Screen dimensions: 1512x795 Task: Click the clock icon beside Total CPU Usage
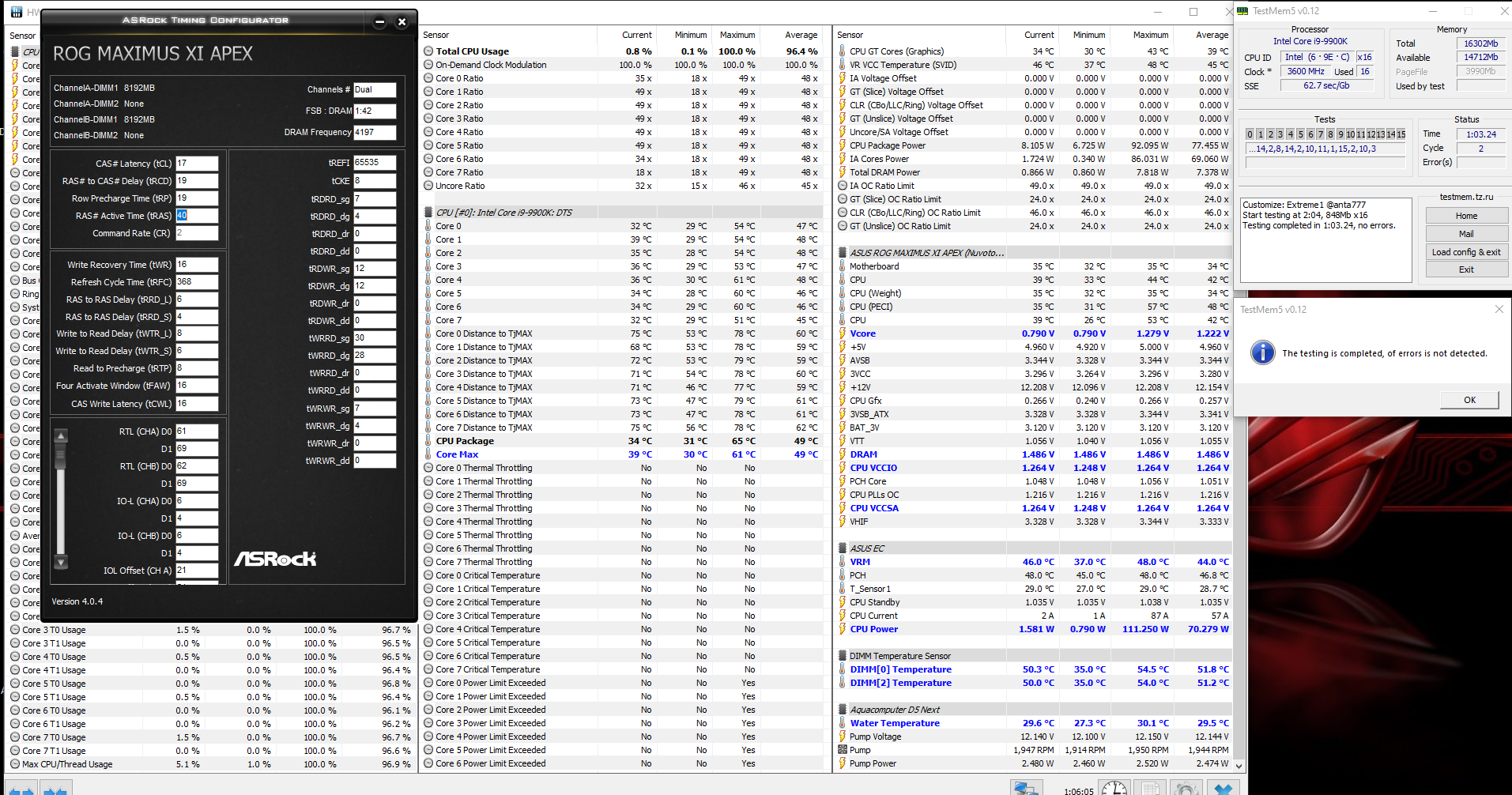(x=428, y=51)
